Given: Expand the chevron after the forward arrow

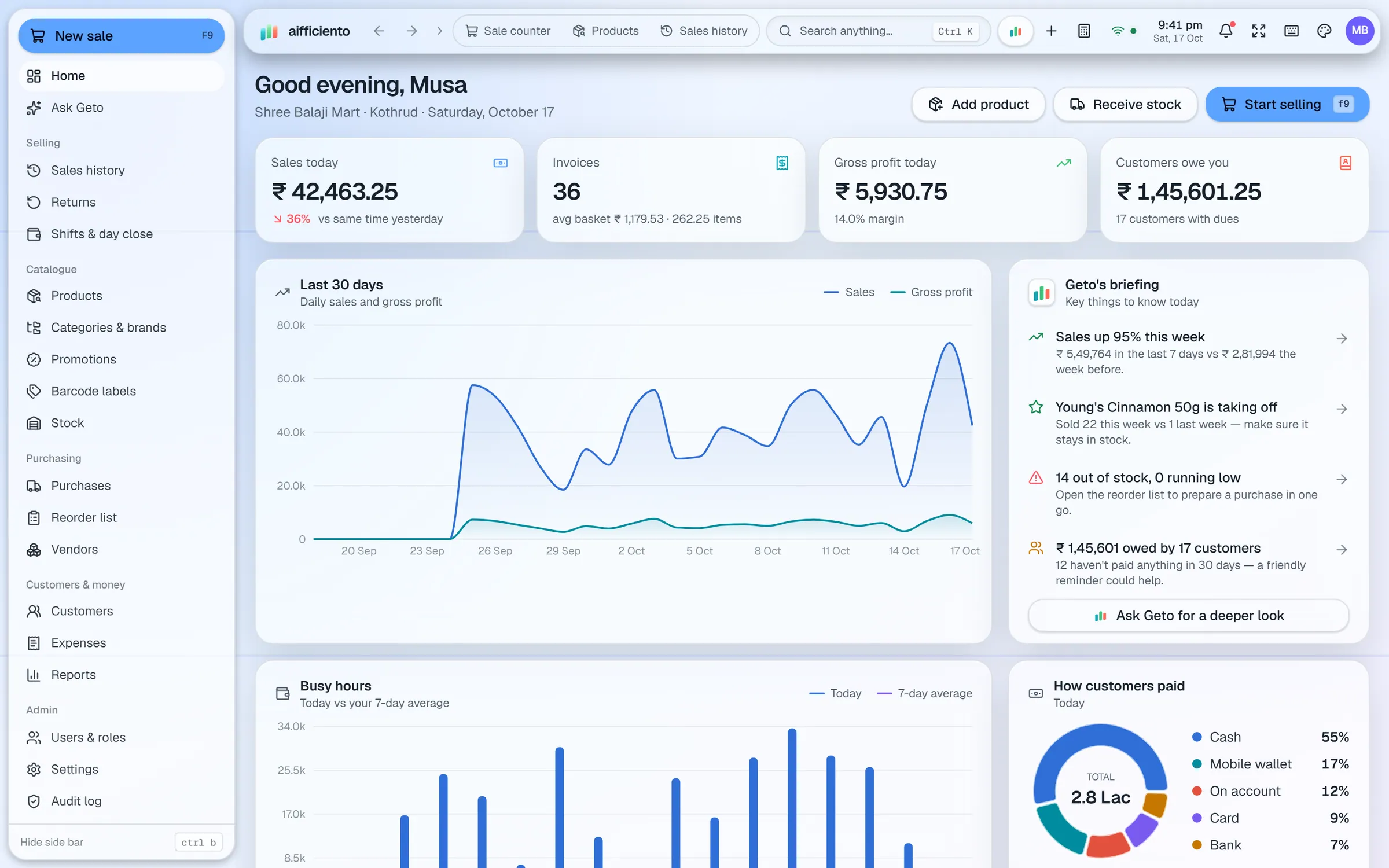Looking at the screenshot, I should 440,31.
